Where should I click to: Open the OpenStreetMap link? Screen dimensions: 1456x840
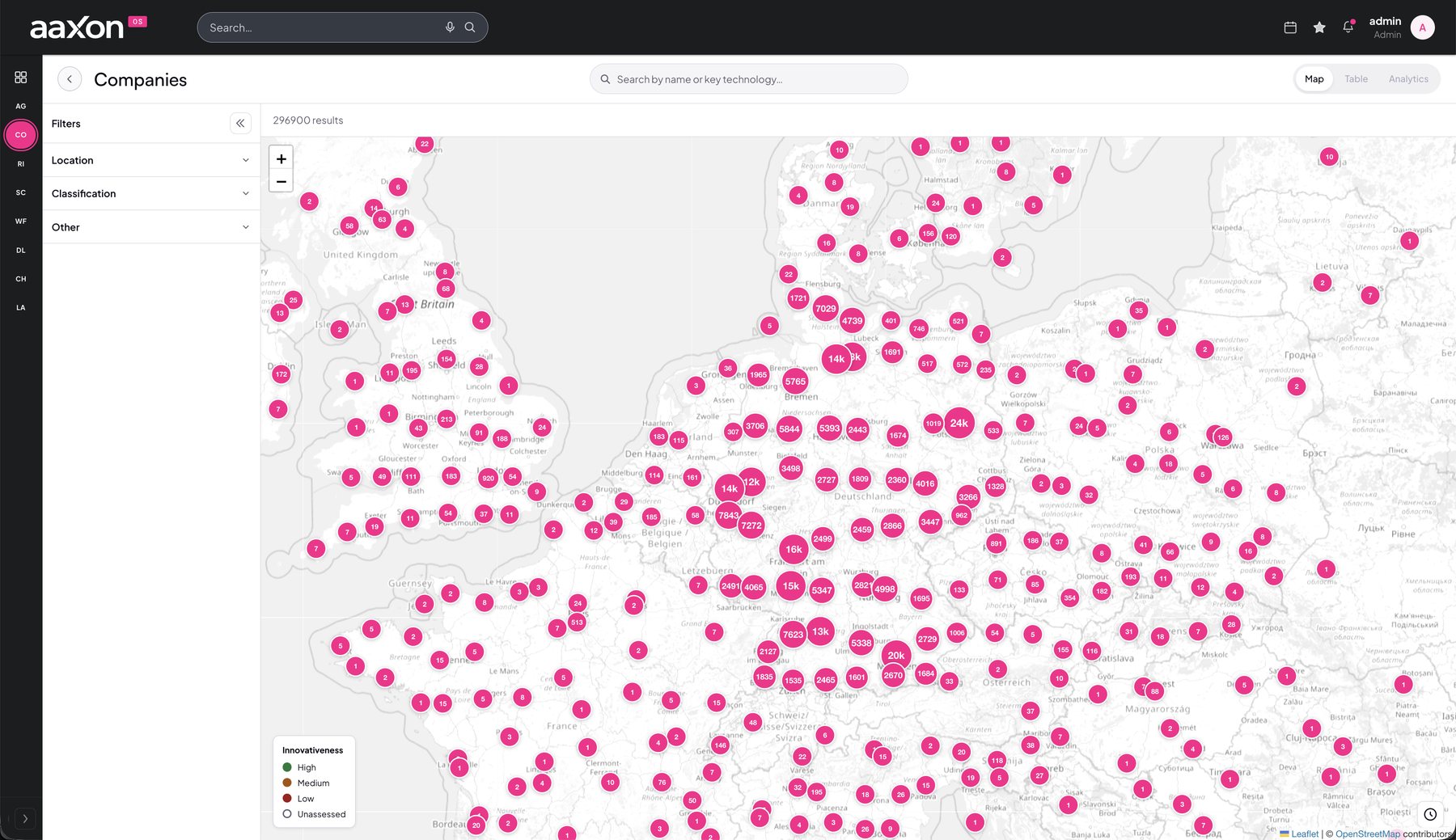coord(1367,834)
